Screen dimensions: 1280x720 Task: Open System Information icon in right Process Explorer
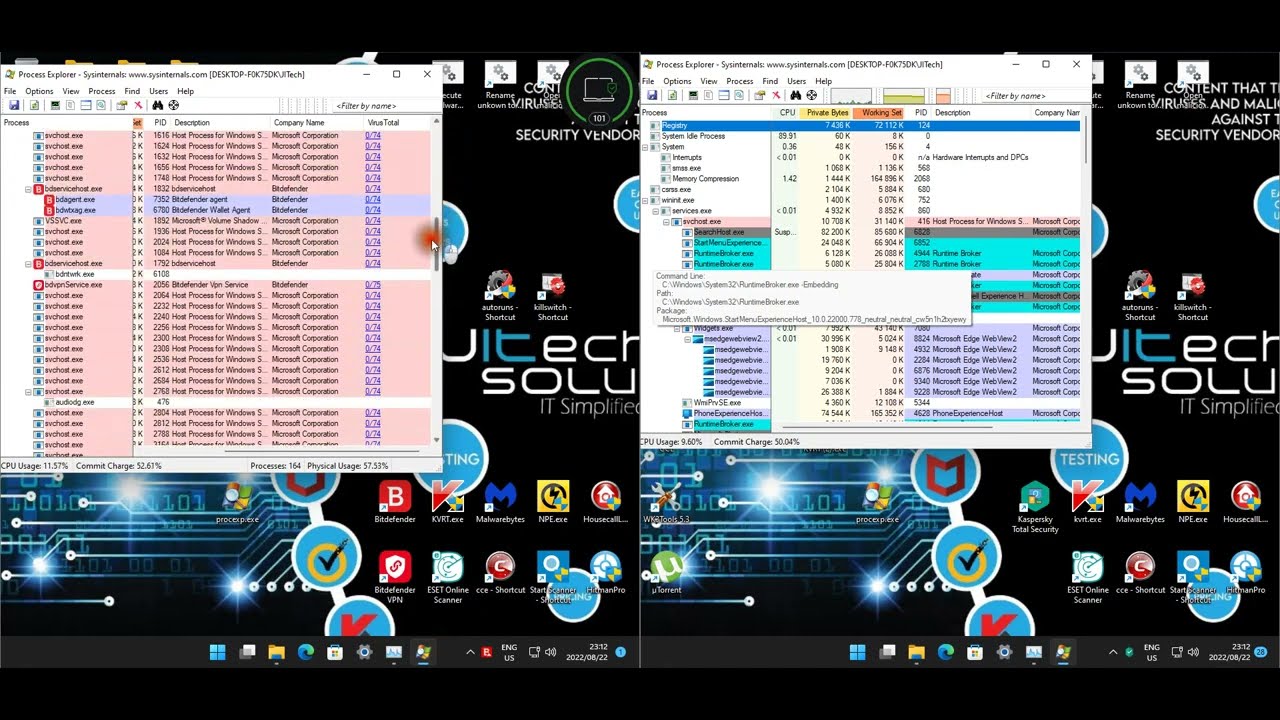pos(693,95)
